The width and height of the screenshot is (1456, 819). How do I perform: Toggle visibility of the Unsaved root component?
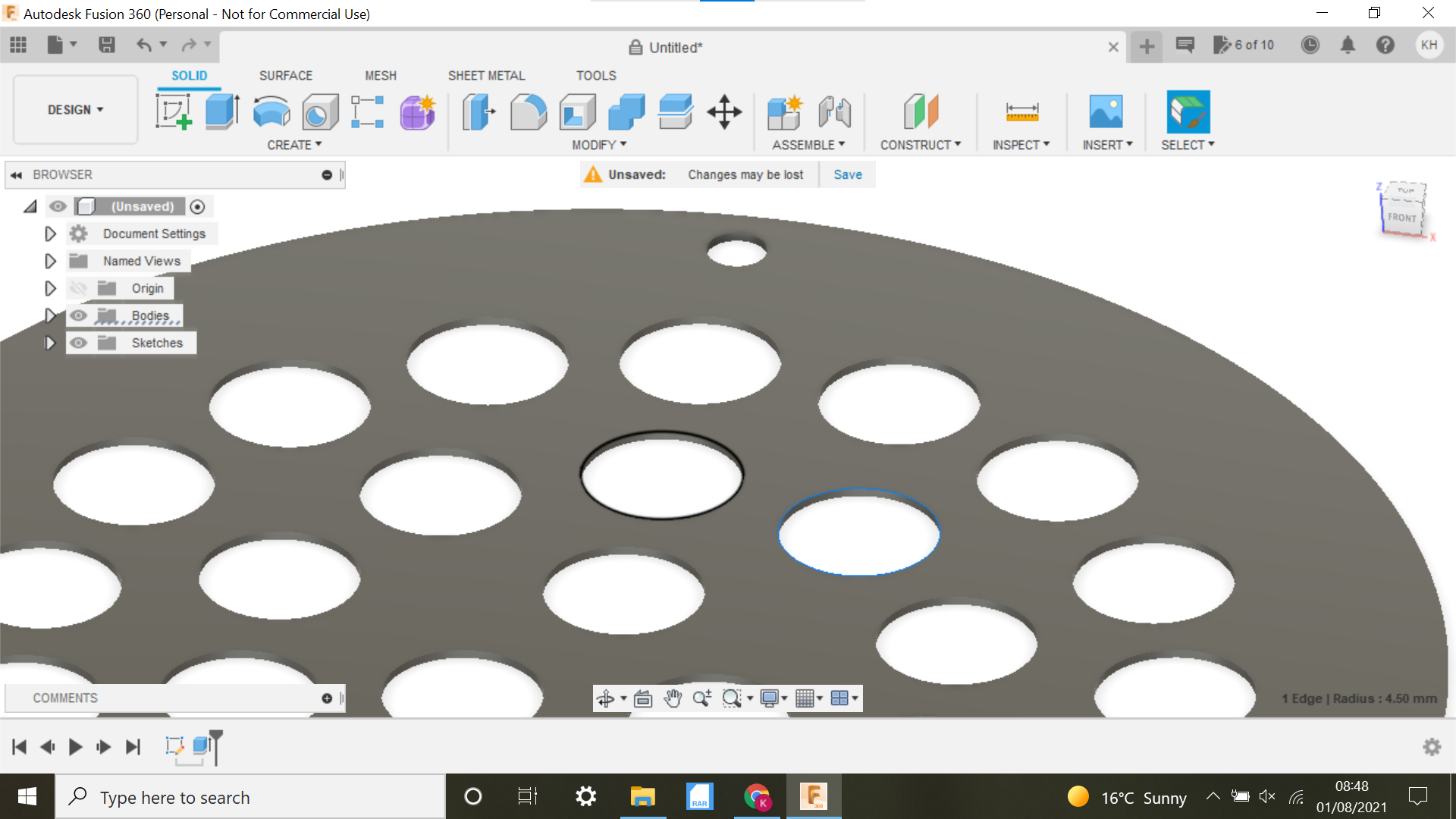58,206
